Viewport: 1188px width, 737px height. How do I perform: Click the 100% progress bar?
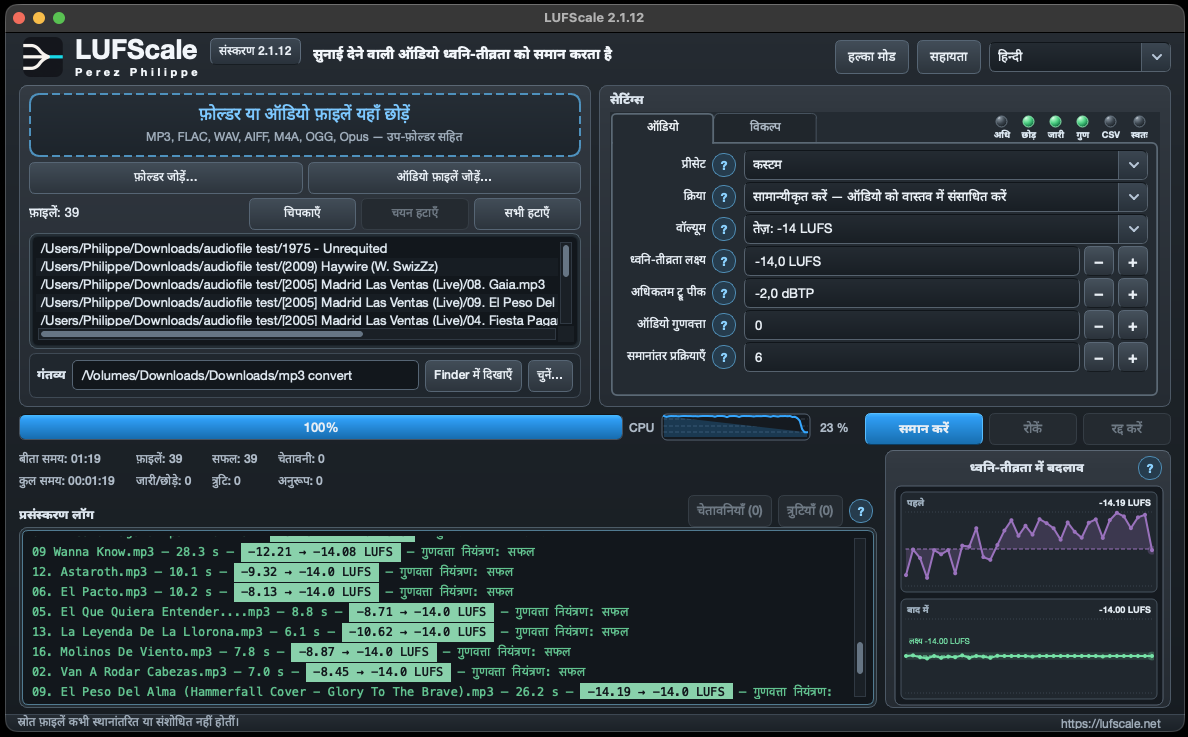click(x=320, y=428)
